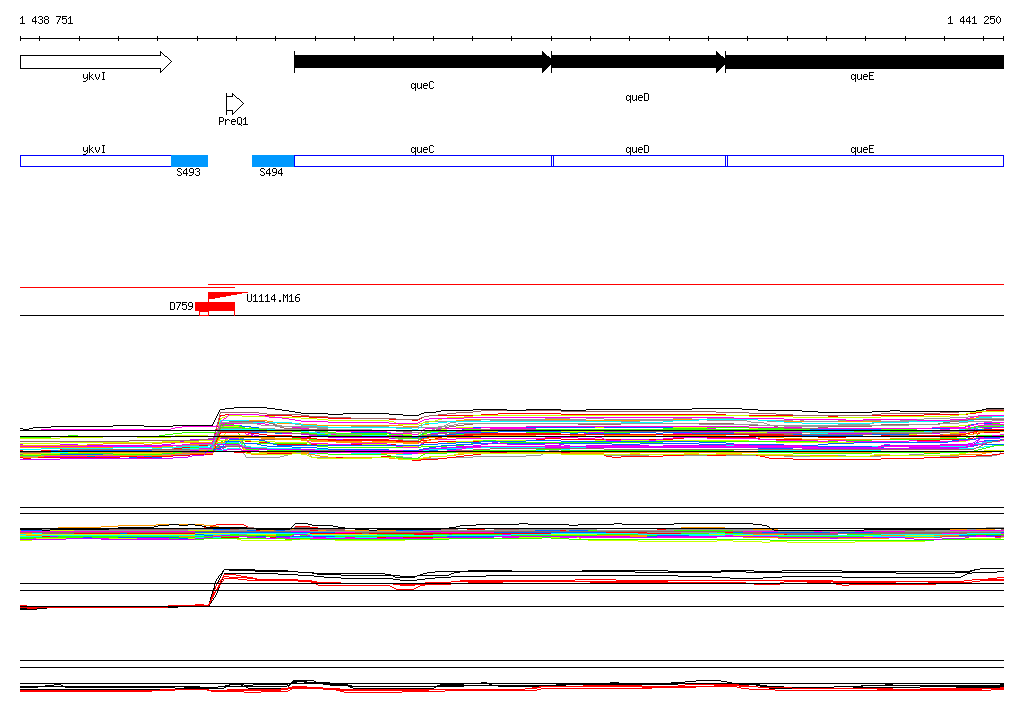Click the D759 text label
The width and height of the screenshot is (1024, 714).
180,306
